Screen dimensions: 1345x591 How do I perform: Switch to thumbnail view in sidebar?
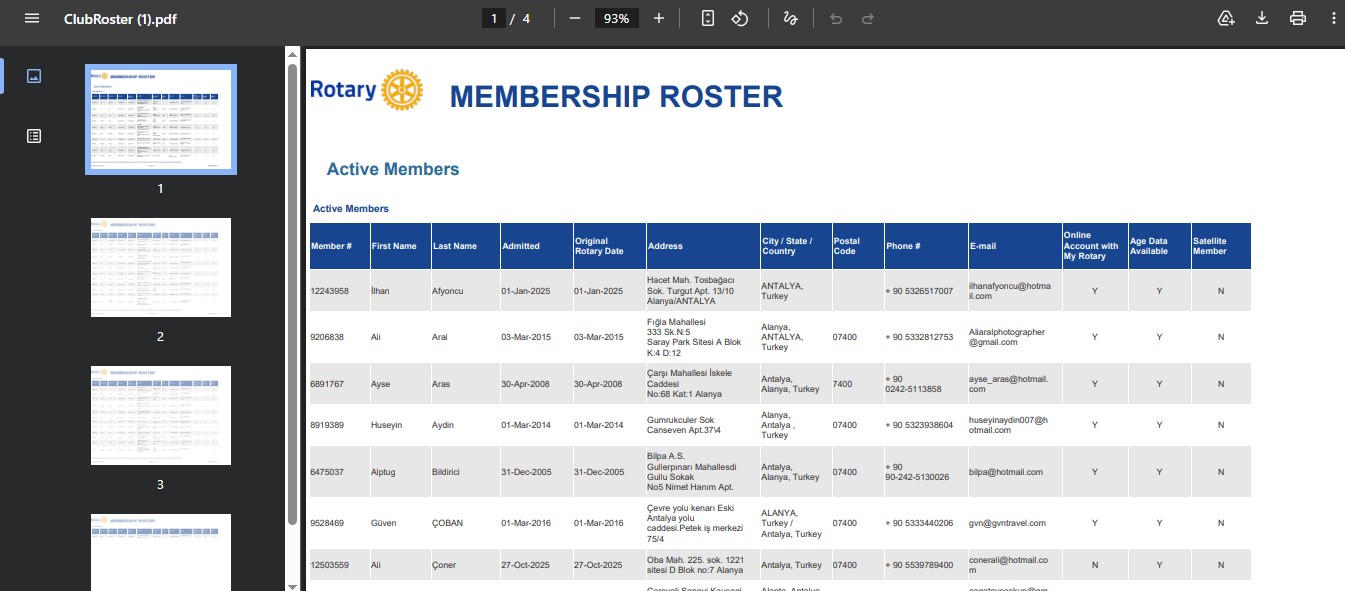point(34,76)
